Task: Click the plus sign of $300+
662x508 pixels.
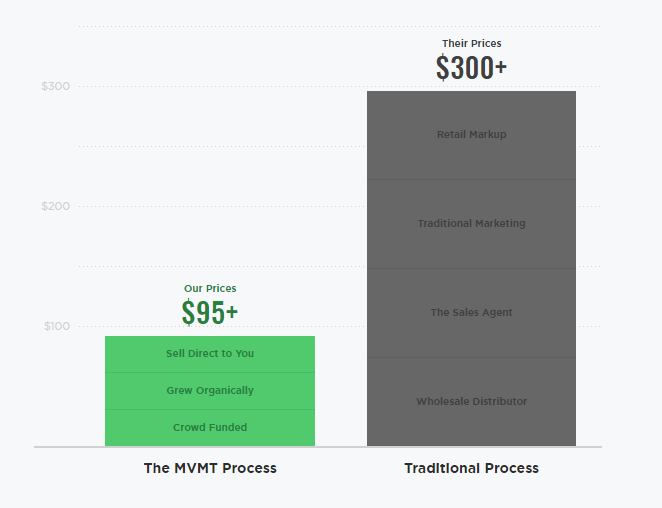Action: (501, 67)
